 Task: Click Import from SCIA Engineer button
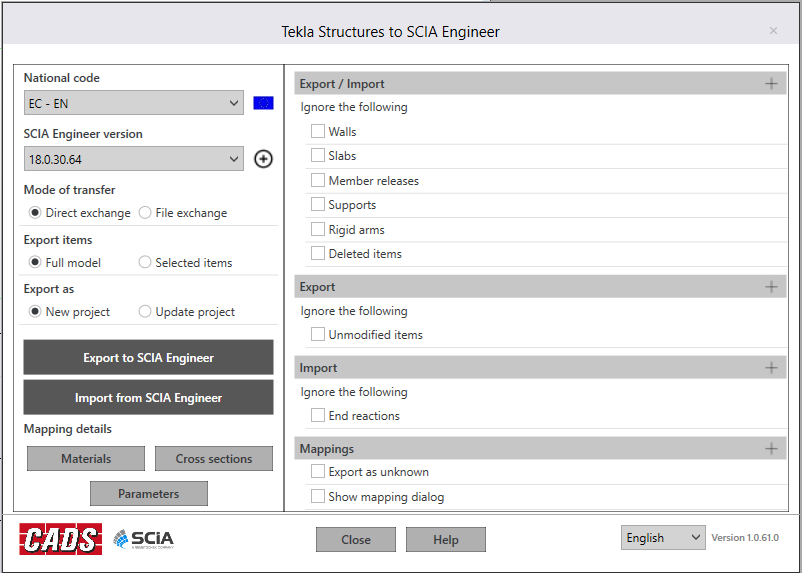tap(148, 397)
